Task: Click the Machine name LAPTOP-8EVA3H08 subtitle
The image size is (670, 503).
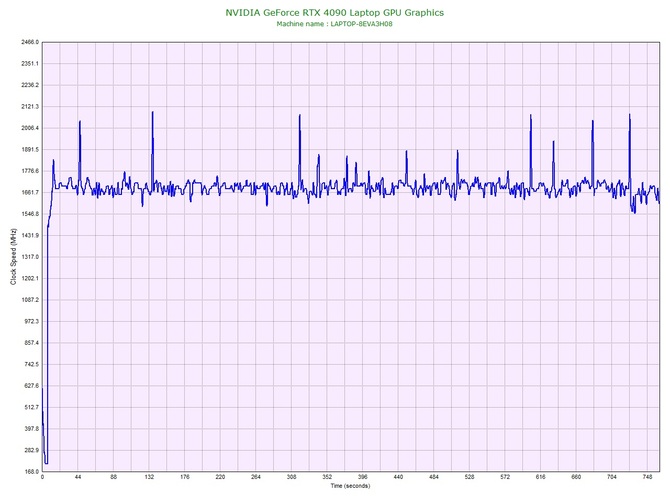Action: 334,24
